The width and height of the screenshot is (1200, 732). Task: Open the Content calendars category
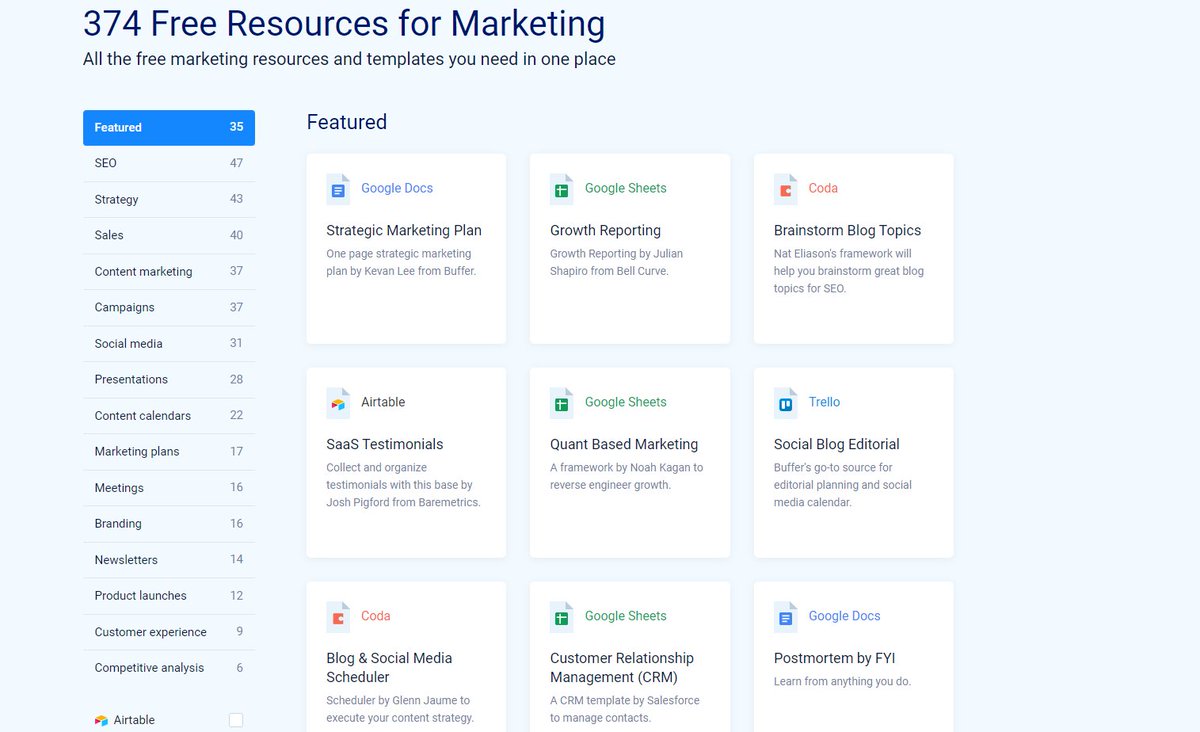169,415
